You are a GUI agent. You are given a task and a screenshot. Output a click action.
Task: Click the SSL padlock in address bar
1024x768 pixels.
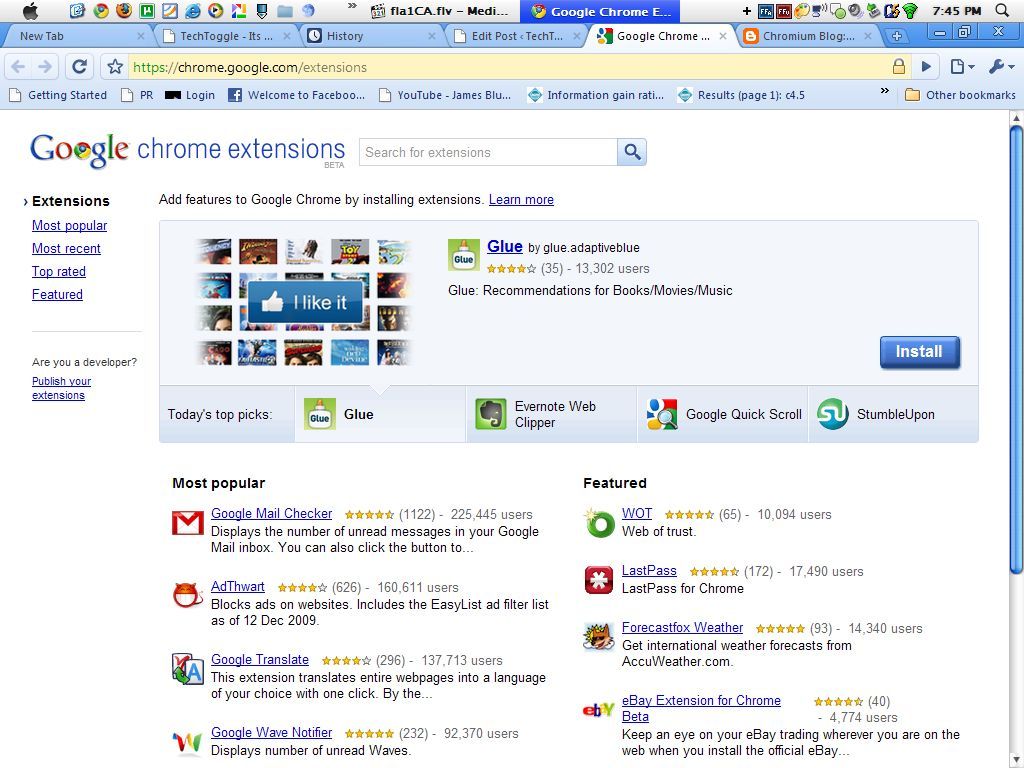pyautogui.click(x=899, y=67)
